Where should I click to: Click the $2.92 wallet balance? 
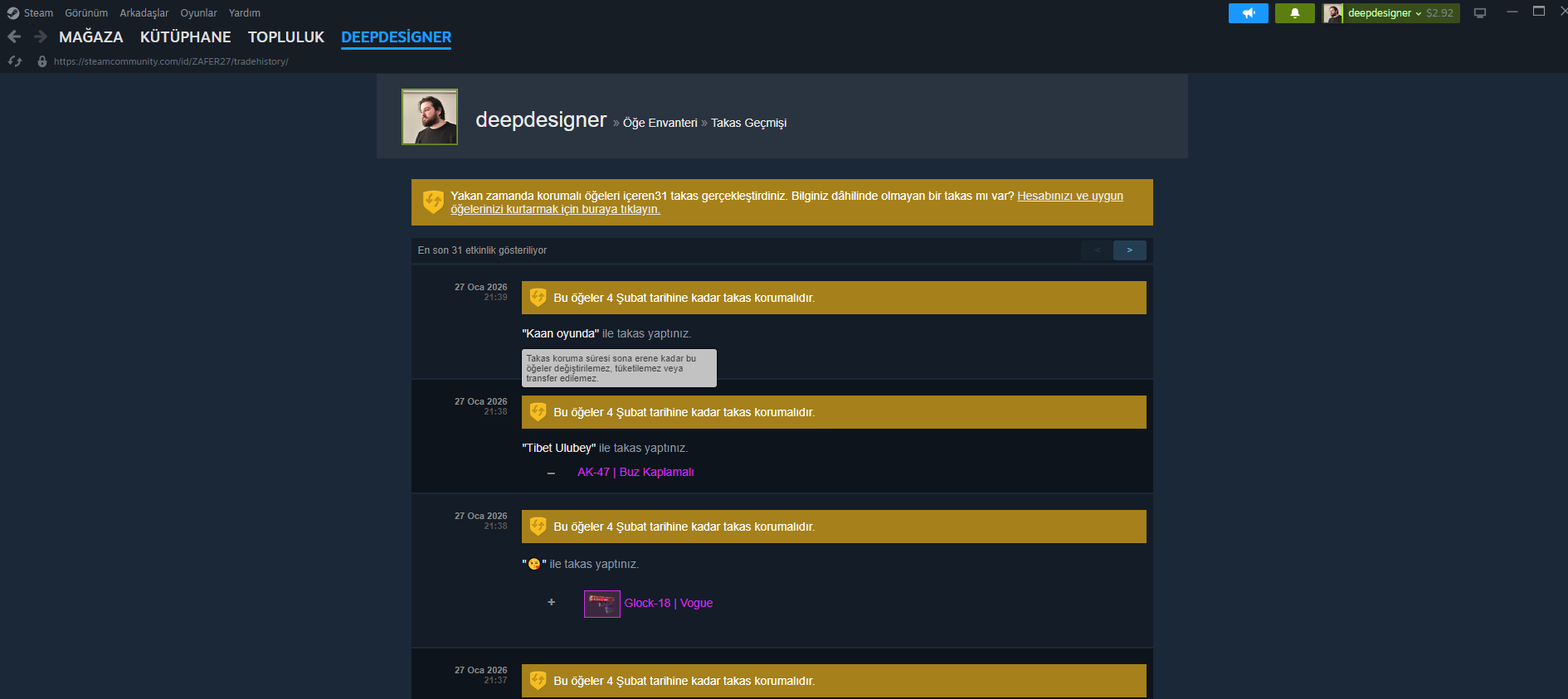(1439, 13)
